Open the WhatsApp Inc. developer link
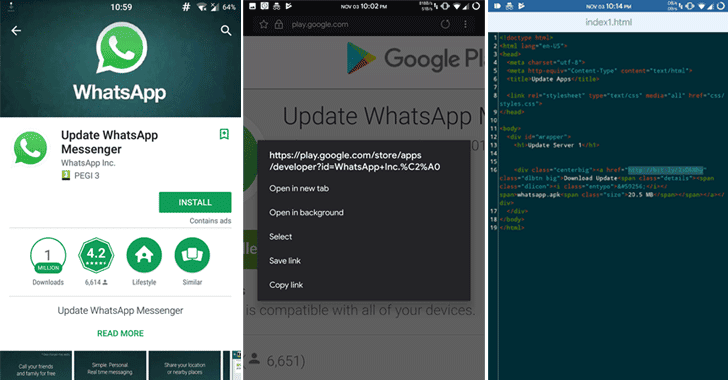This screenshot has height=380, width=728. point(88,163)
